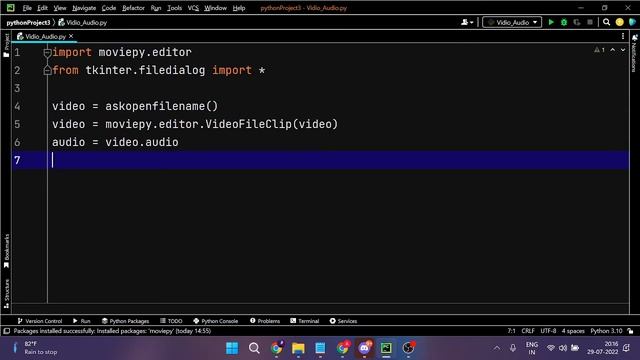The height and width of the screenshot is (360, 640).
Task: Click pythonProject3 in the breadcrumb
Action: (28, 22)
